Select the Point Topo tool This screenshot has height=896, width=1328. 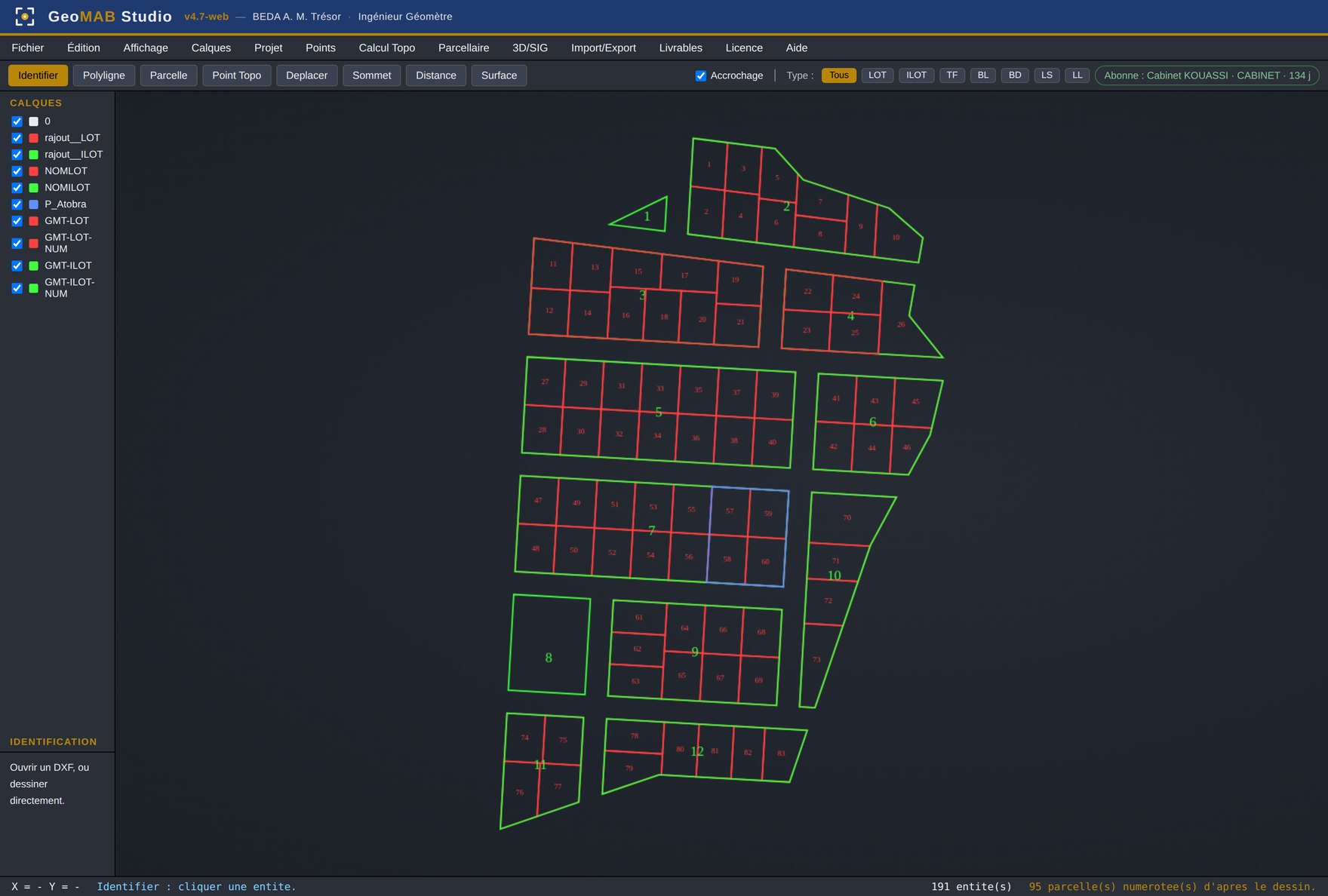[x=236, y=75]
